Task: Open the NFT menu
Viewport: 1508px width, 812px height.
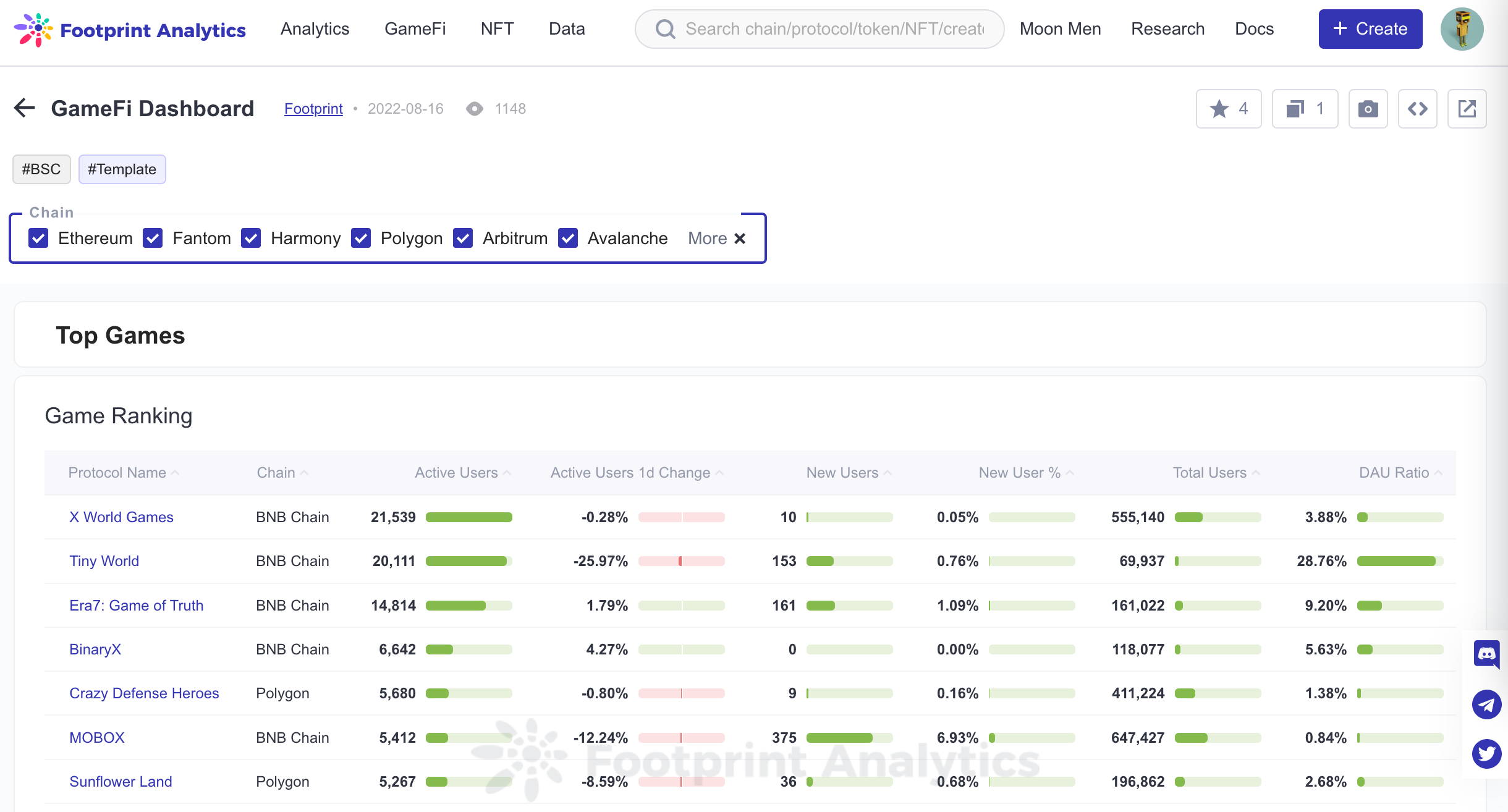Action: pyautogui.click(x=497, y=29)
